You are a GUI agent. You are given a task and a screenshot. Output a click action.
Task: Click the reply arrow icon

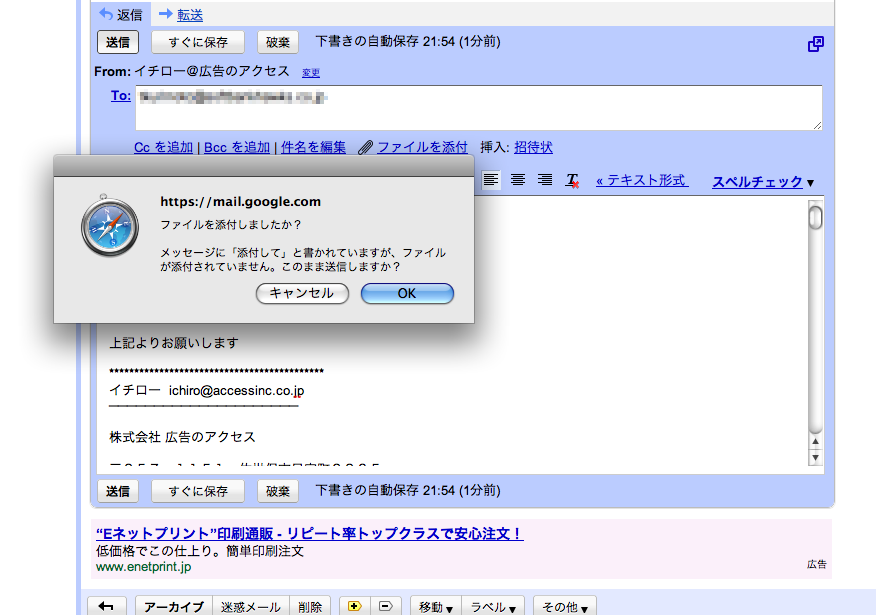pyautogui.click(x=106, y=14)
